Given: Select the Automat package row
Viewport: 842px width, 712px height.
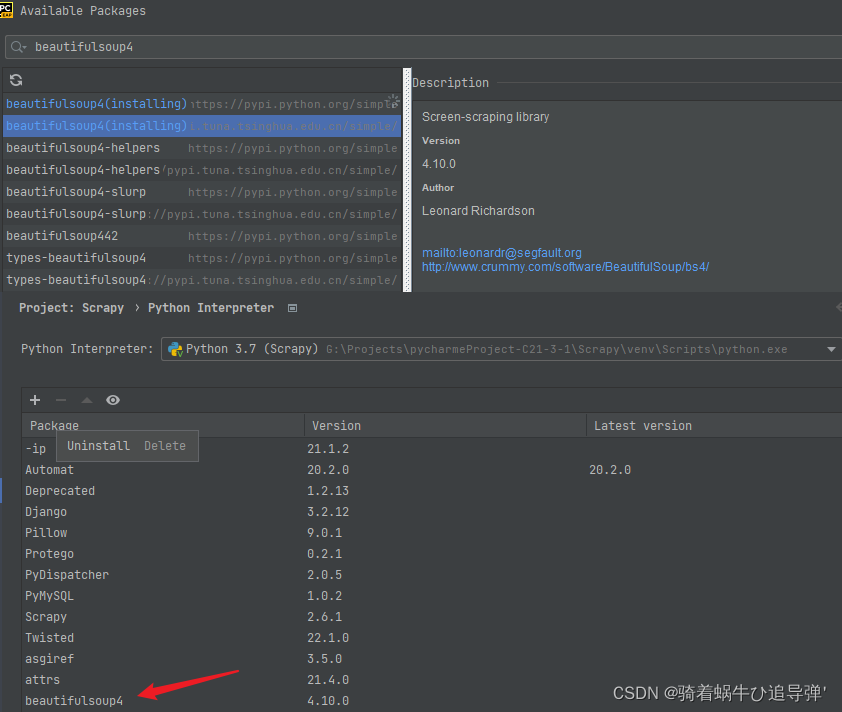Looking at the screenshot, I should 432,470.
